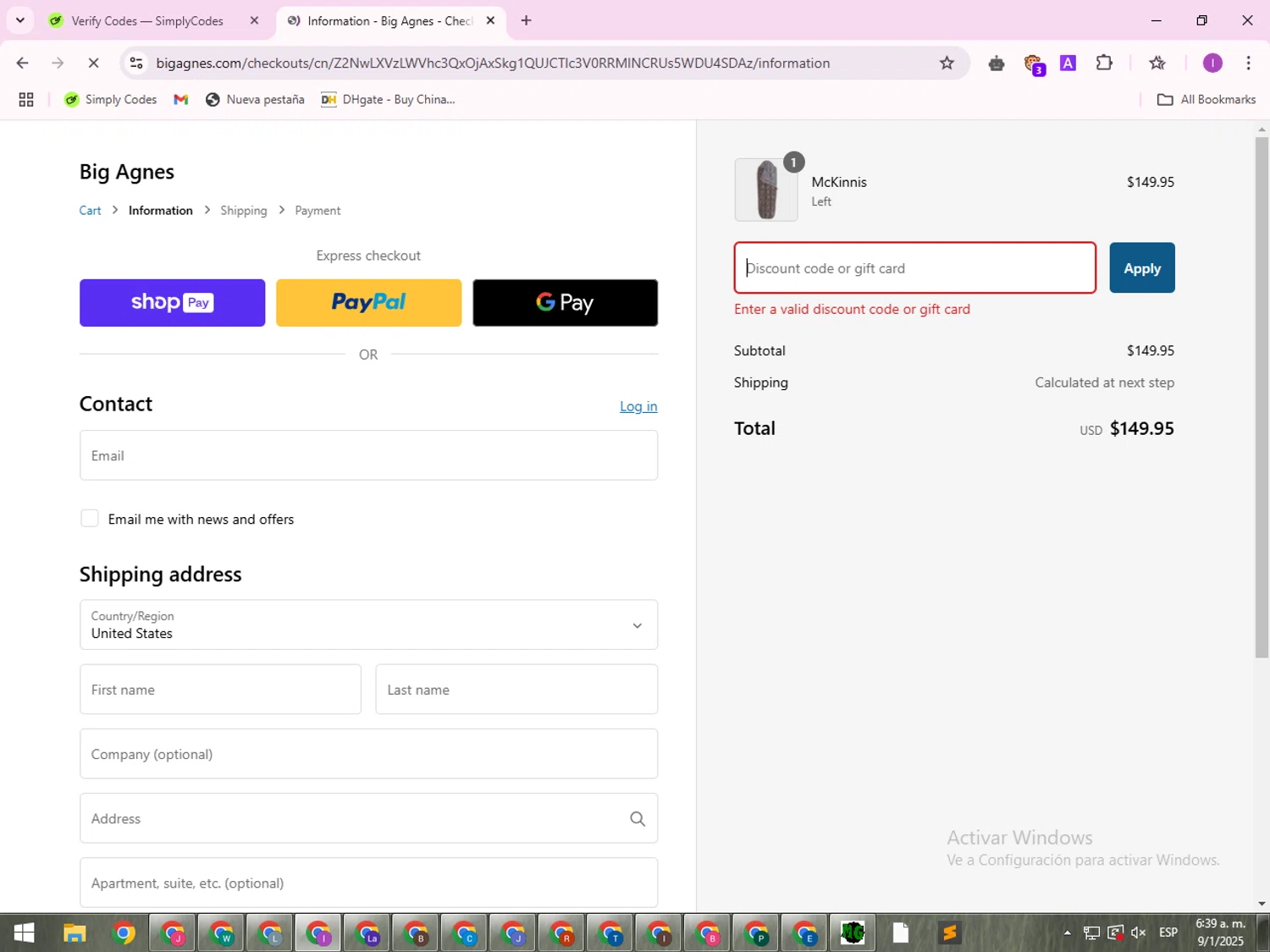Click the ESP language indicator
The image size is (1270, 952).
(1168, 933)
